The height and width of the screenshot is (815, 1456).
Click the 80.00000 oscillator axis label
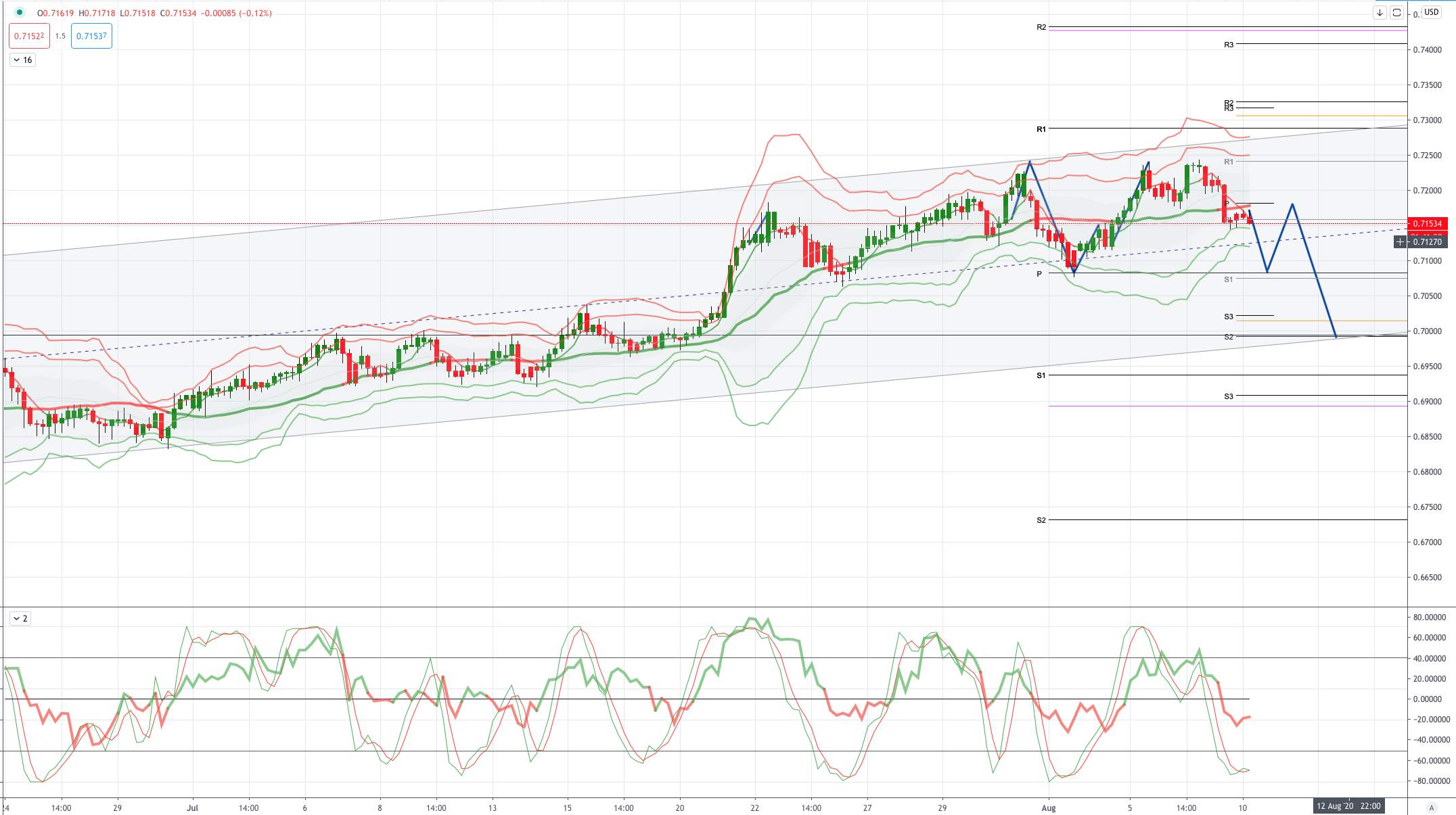tap(1429, 618)
